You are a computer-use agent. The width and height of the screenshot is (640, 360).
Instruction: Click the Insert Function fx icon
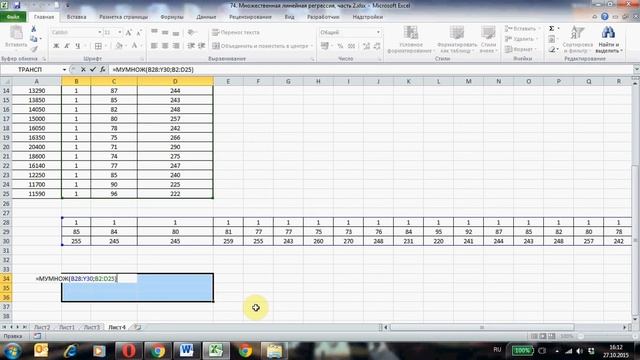(x=103, y=70)
